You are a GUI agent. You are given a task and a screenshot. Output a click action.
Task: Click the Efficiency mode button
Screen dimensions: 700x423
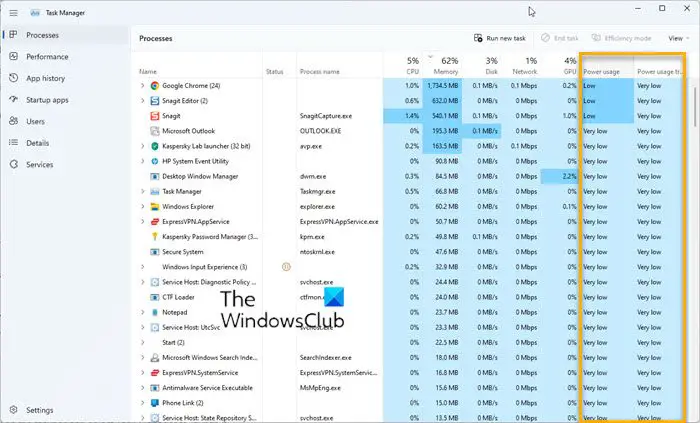[621, 38]
